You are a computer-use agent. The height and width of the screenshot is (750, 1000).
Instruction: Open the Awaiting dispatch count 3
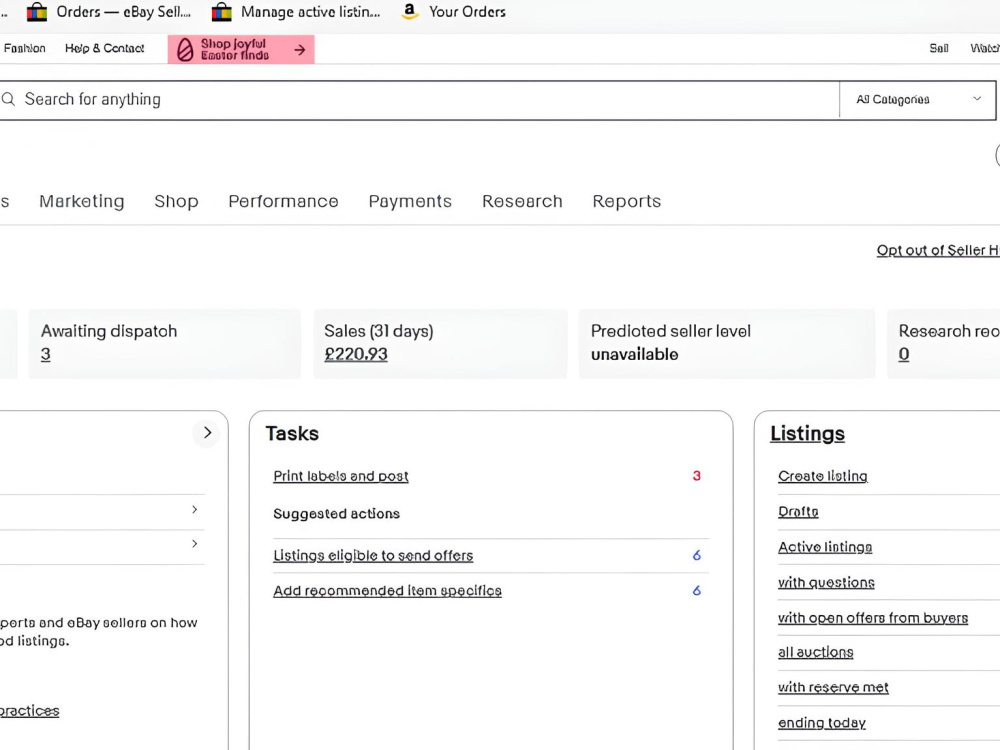coord(45,354)
